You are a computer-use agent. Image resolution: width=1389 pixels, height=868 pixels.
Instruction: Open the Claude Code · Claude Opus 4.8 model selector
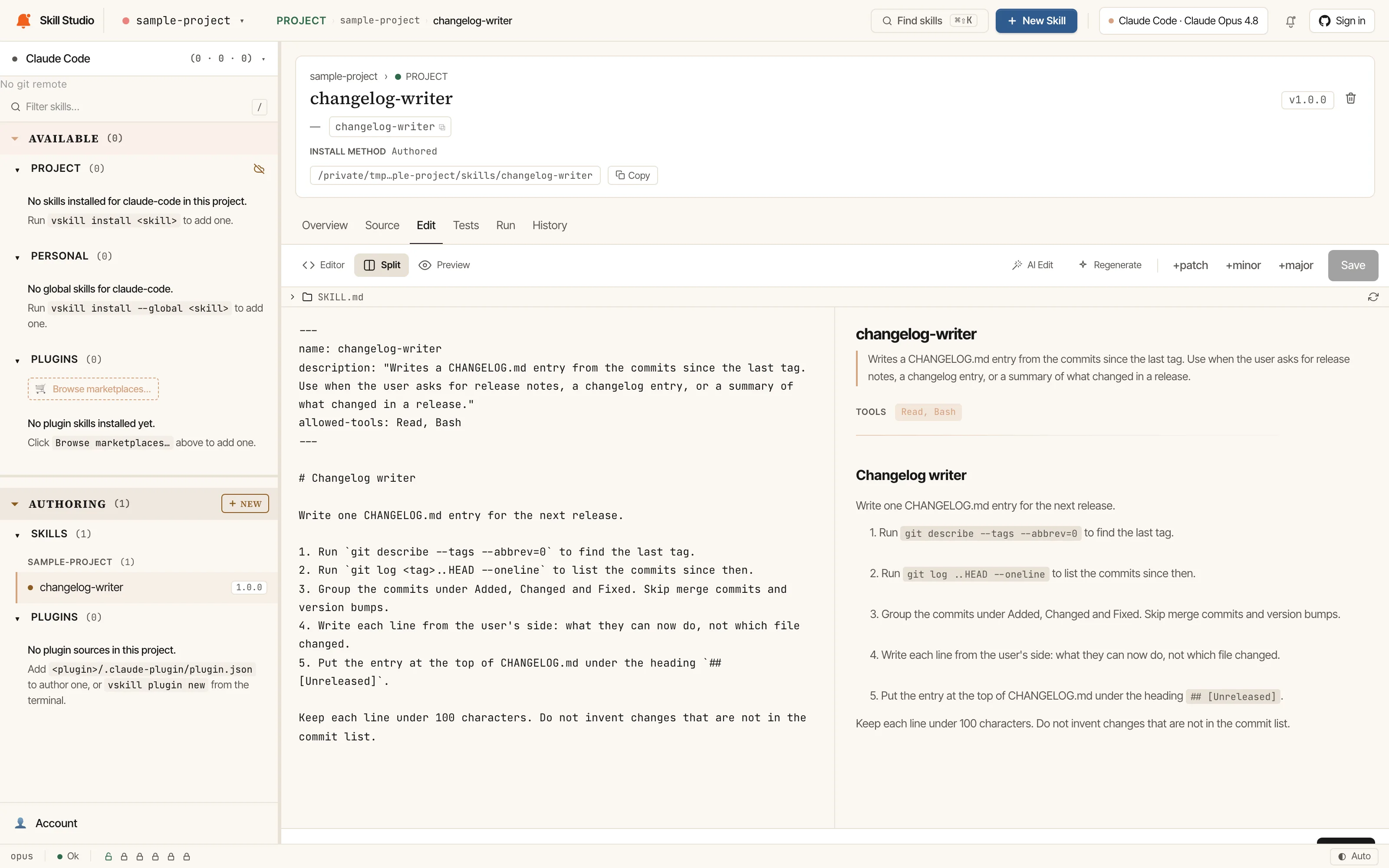pos(1183,21)
